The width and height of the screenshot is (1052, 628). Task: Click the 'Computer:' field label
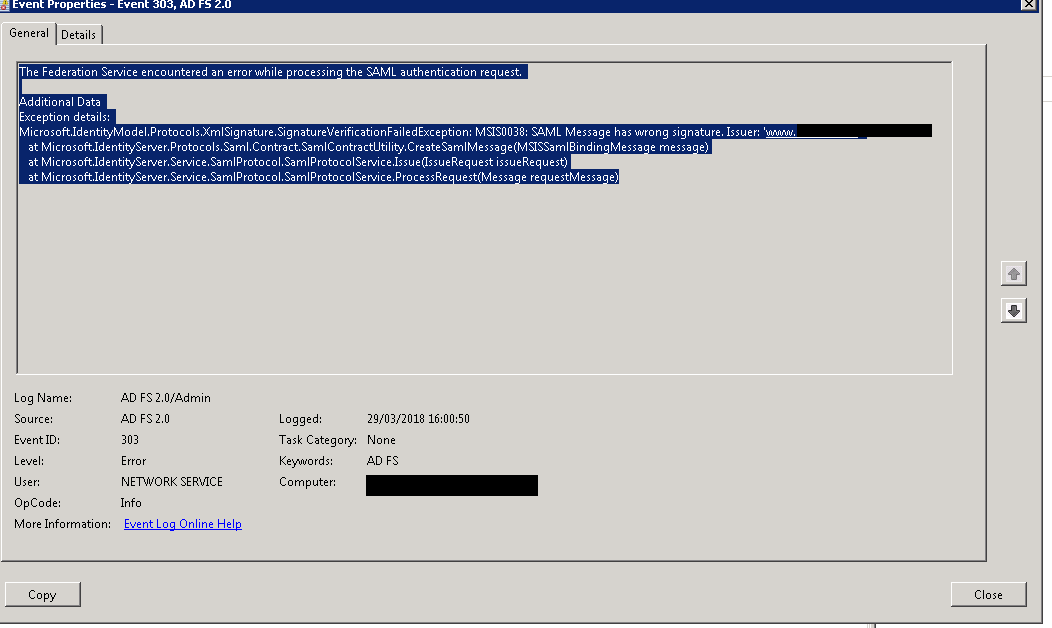click(x=307, y=482)
